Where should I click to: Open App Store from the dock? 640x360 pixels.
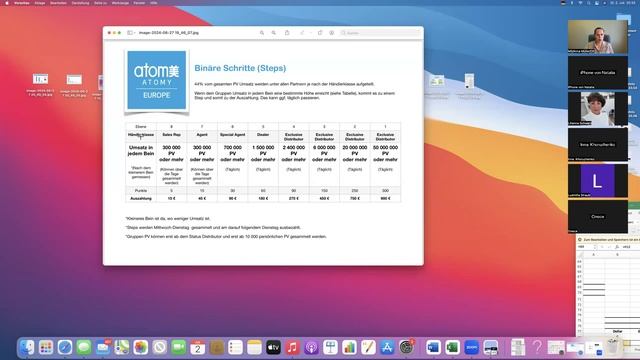click(x=387, y=347)
